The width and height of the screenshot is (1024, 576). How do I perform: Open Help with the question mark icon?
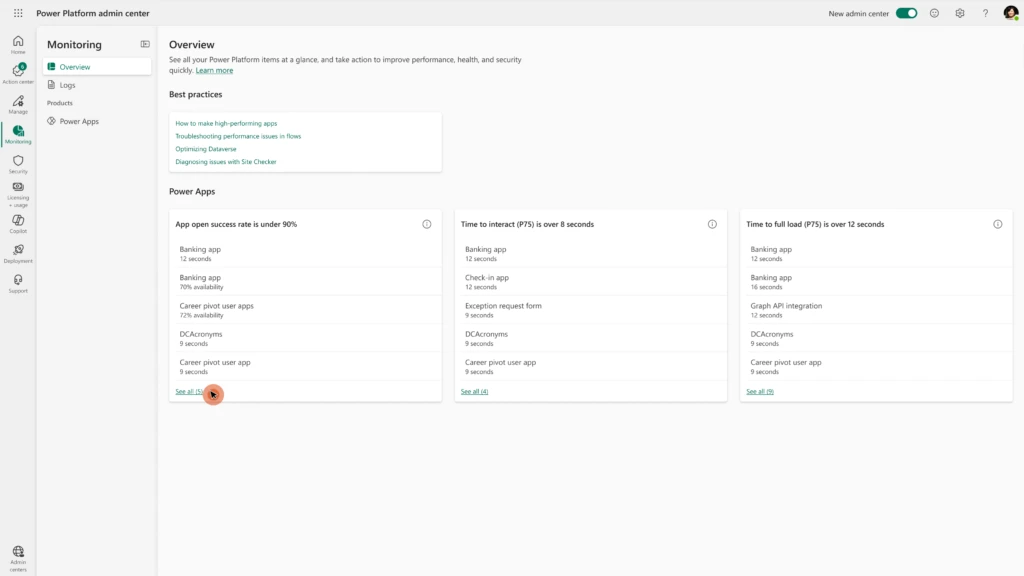pyautogui.click(x=985, y=13)
